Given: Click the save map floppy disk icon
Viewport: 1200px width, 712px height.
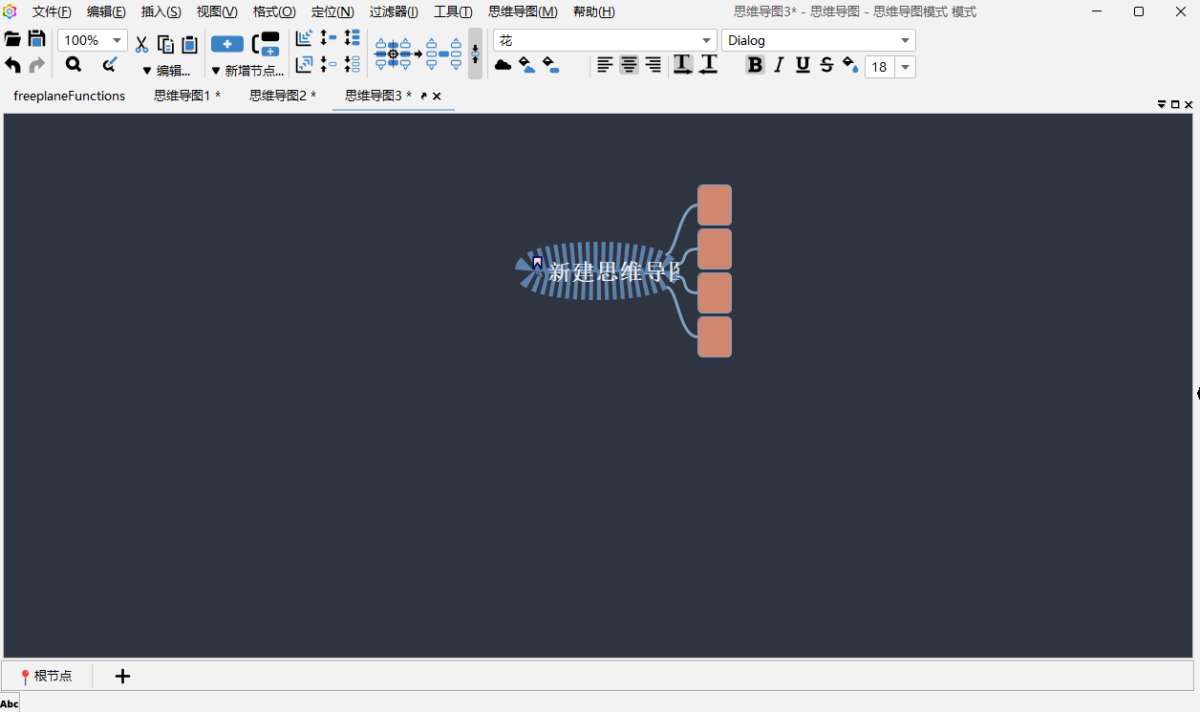Looking at the screenshot, I should (37, 40).
